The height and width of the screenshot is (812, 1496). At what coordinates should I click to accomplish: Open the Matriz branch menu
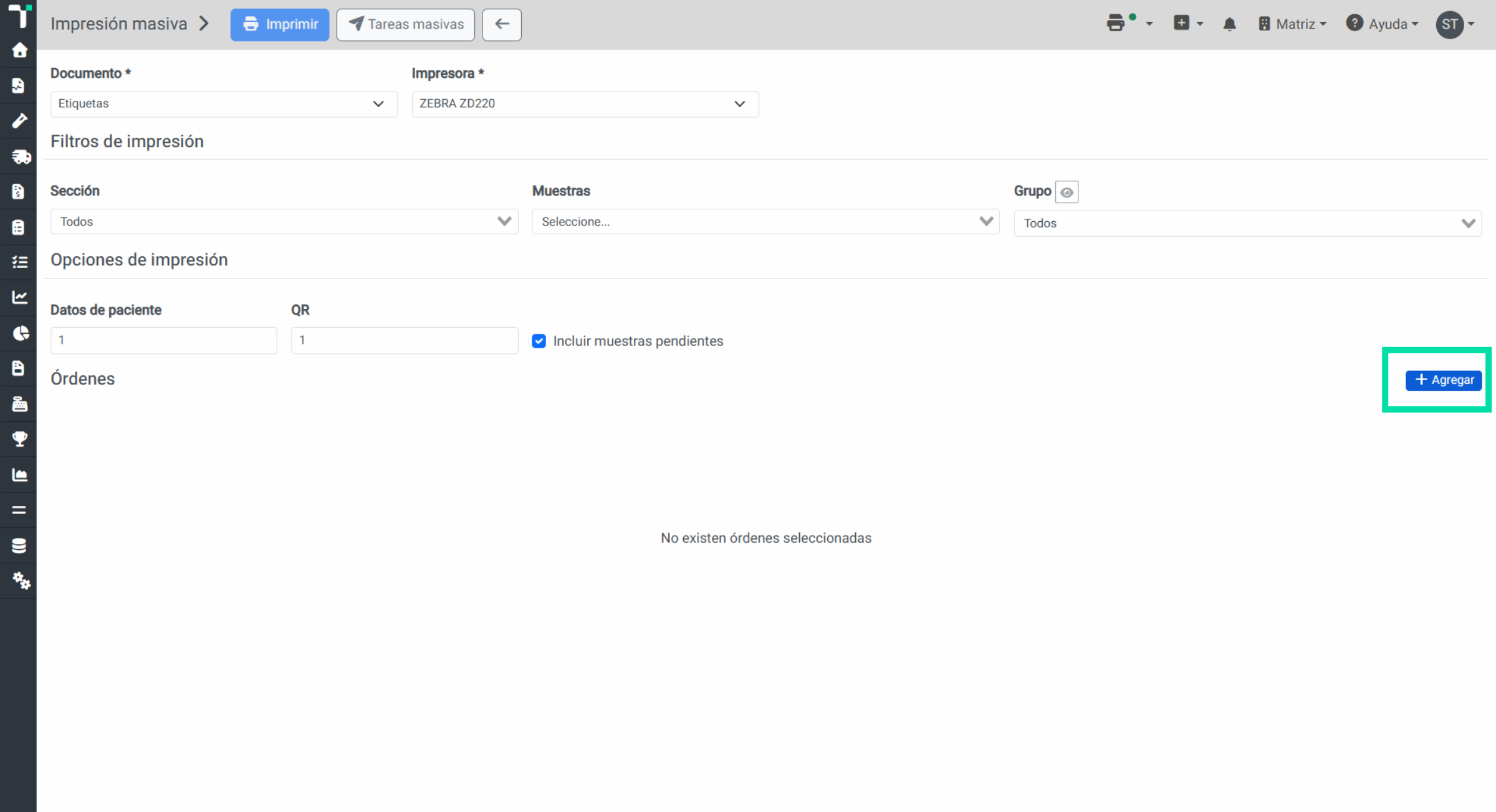click(x=1292, y=24)
